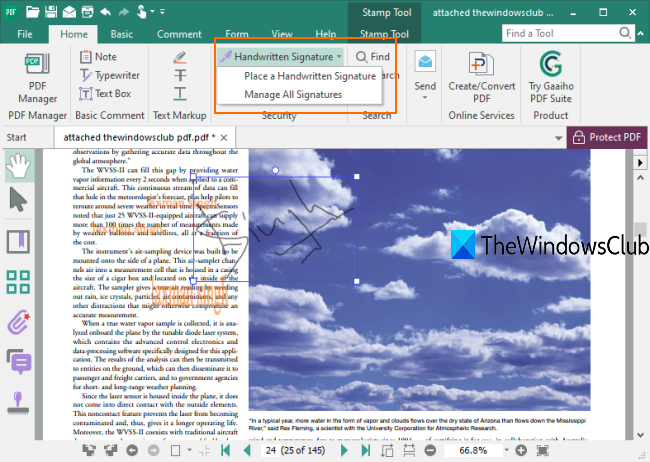Click the Find button

(373, 56)
